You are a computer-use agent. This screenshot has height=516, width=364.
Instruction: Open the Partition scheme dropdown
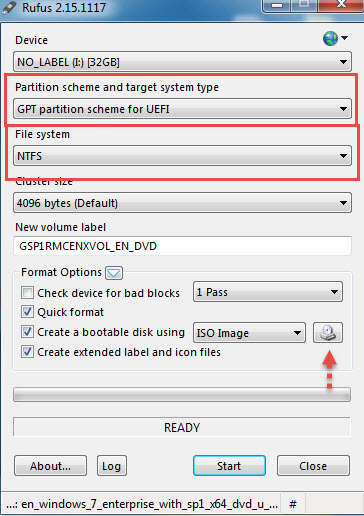tap(182, 109)
